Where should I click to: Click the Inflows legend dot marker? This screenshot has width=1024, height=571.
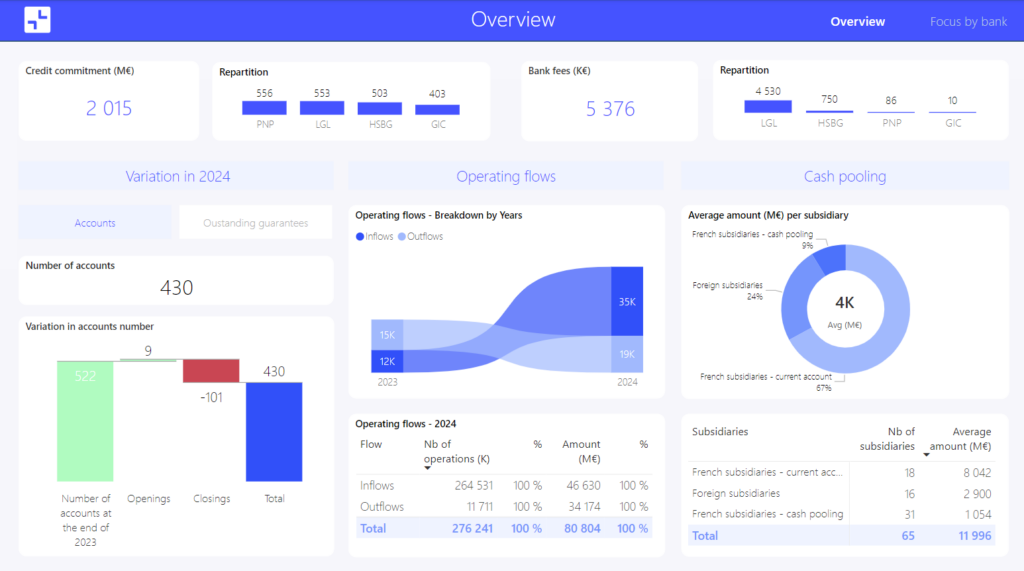tap(360, 237)
